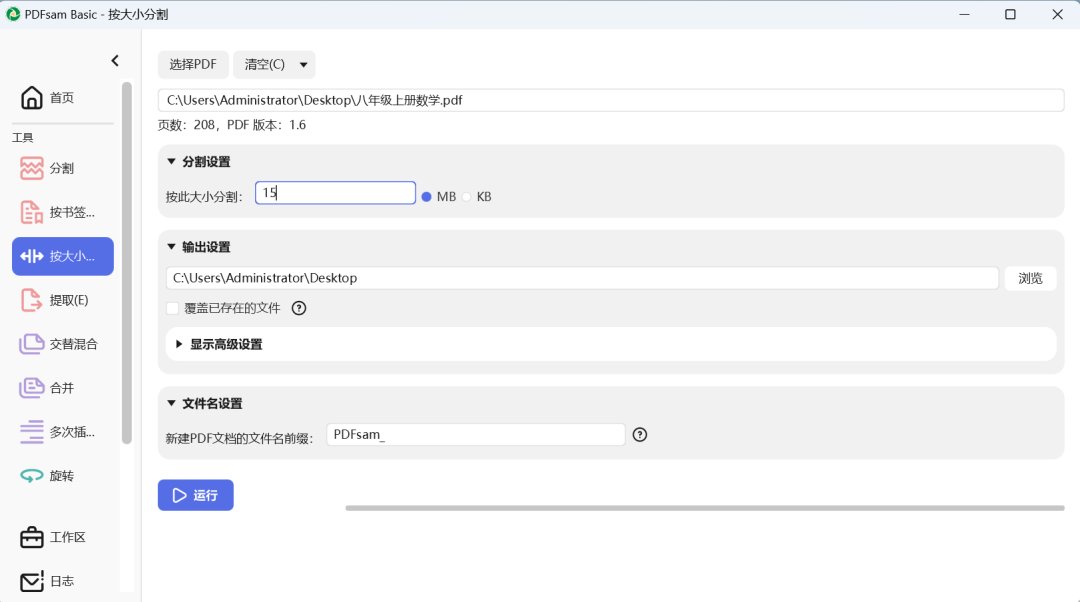Viewport: 1080px width, 602px height.
Task: Collapse the sidebar with the chevron arrow
Action: pyautogui.click(x=115, y=61)
